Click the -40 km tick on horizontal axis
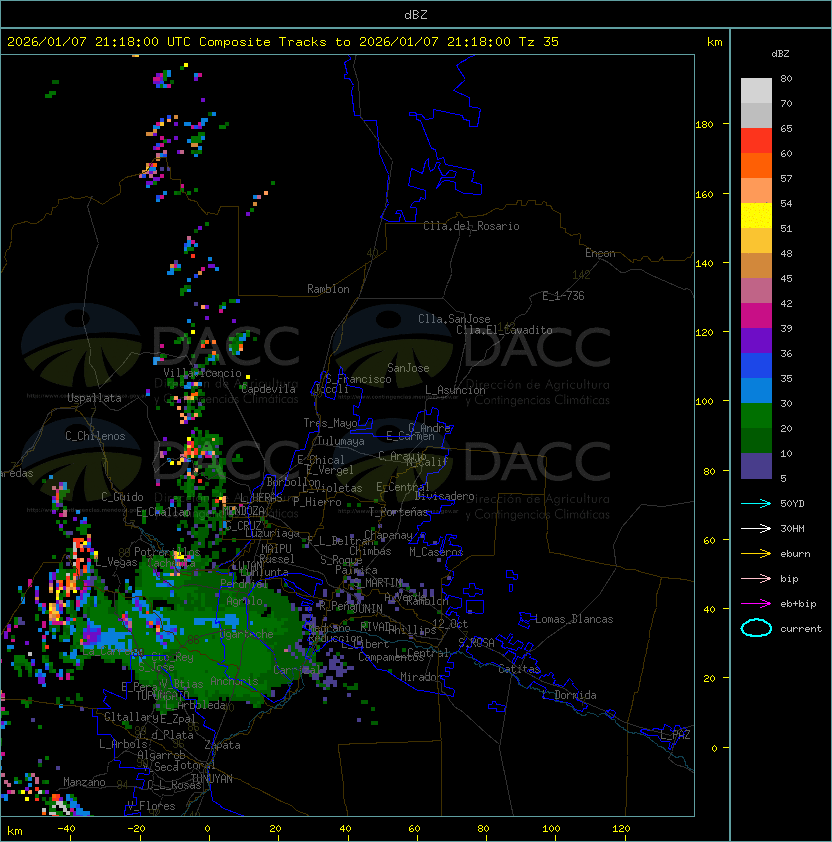This screenshot has height=842, width=832. pos(66,829)
